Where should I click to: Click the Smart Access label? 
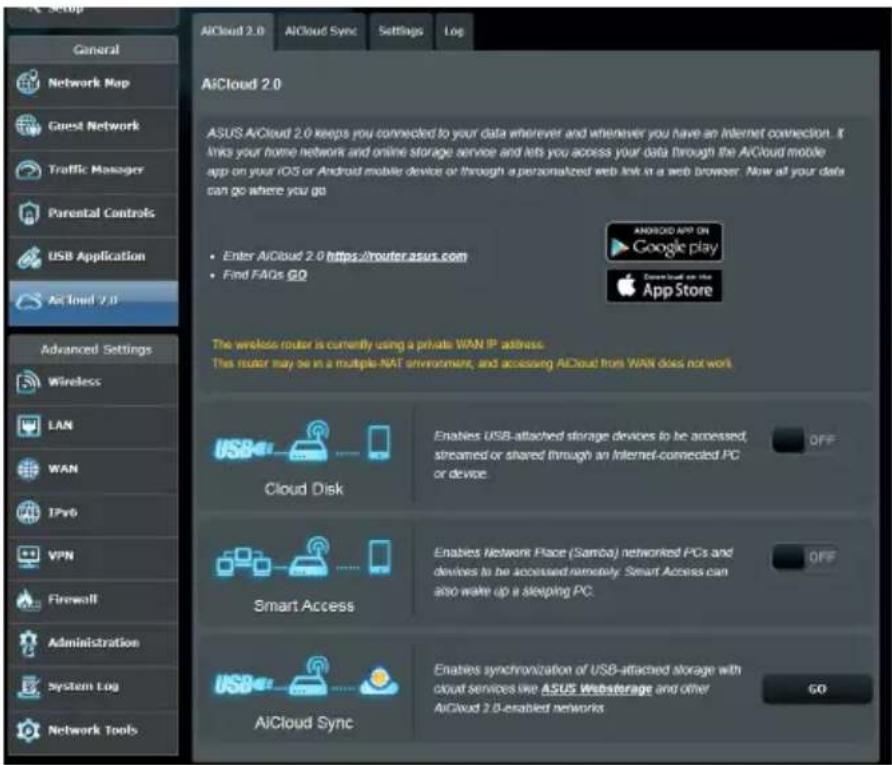click(304, 606)
